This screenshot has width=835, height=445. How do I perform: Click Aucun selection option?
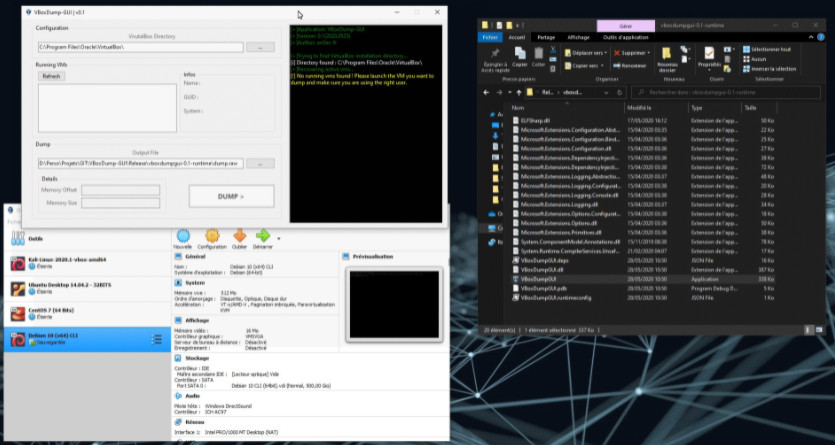click(755, 59)
